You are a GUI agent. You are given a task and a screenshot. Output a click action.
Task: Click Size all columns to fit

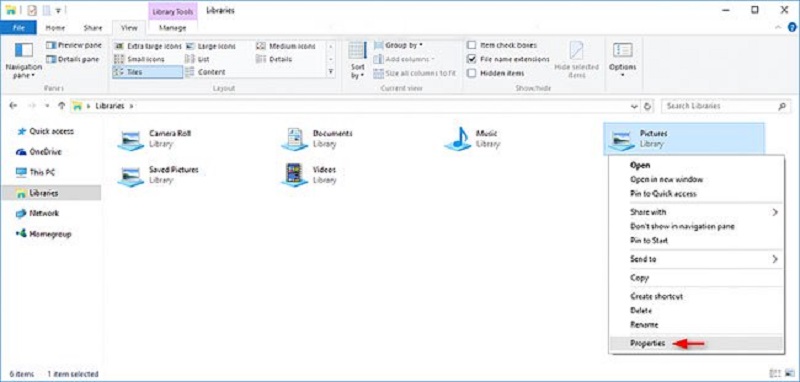tap(414, 73)
